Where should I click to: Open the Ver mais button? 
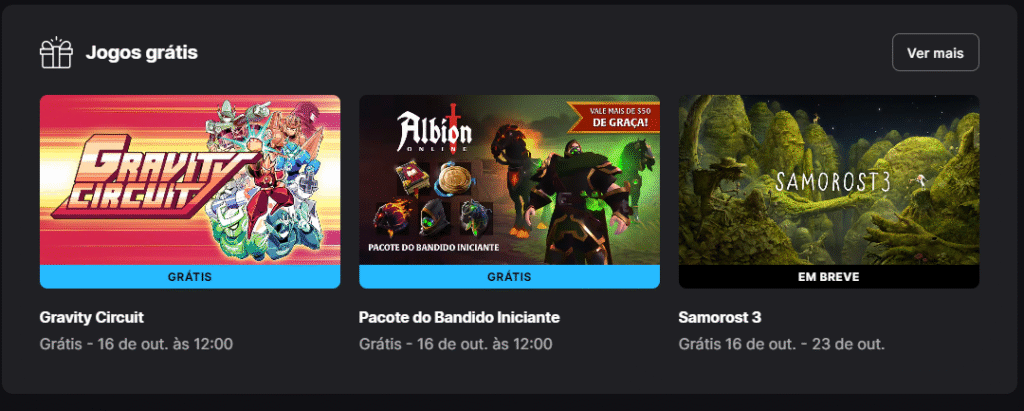pos(935,52)
